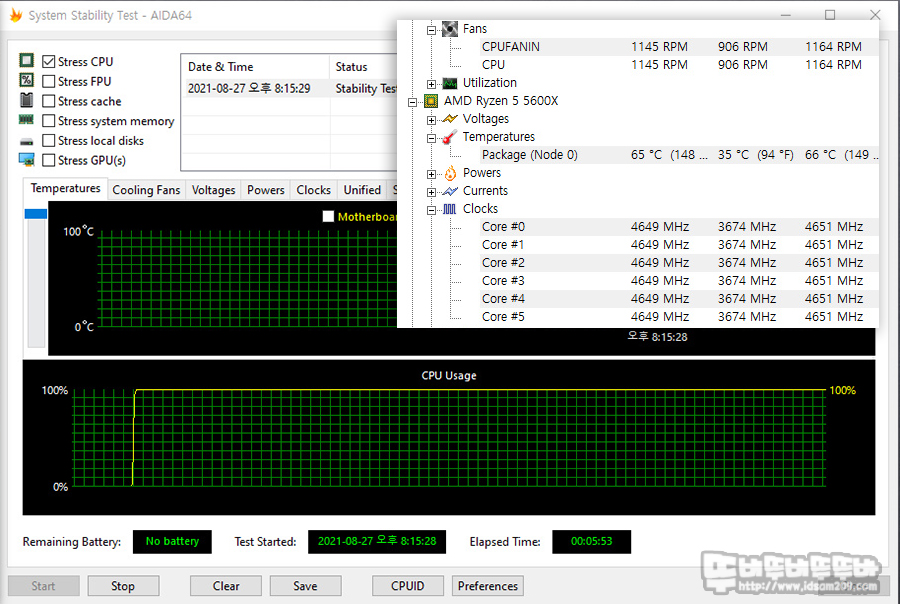Click the AMD Ryzen 5 5600X processor icon
Screen dimensions: 900x604
431,101
